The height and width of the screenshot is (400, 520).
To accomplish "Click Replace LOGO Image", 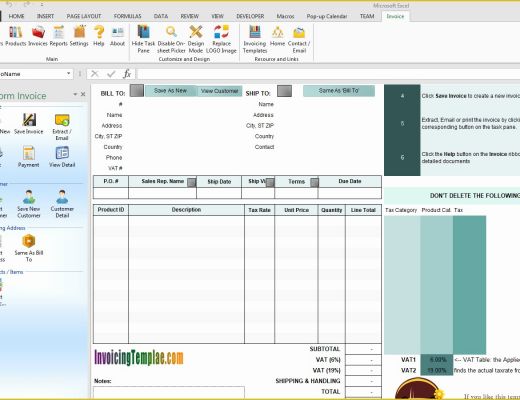I will point(221,39).
